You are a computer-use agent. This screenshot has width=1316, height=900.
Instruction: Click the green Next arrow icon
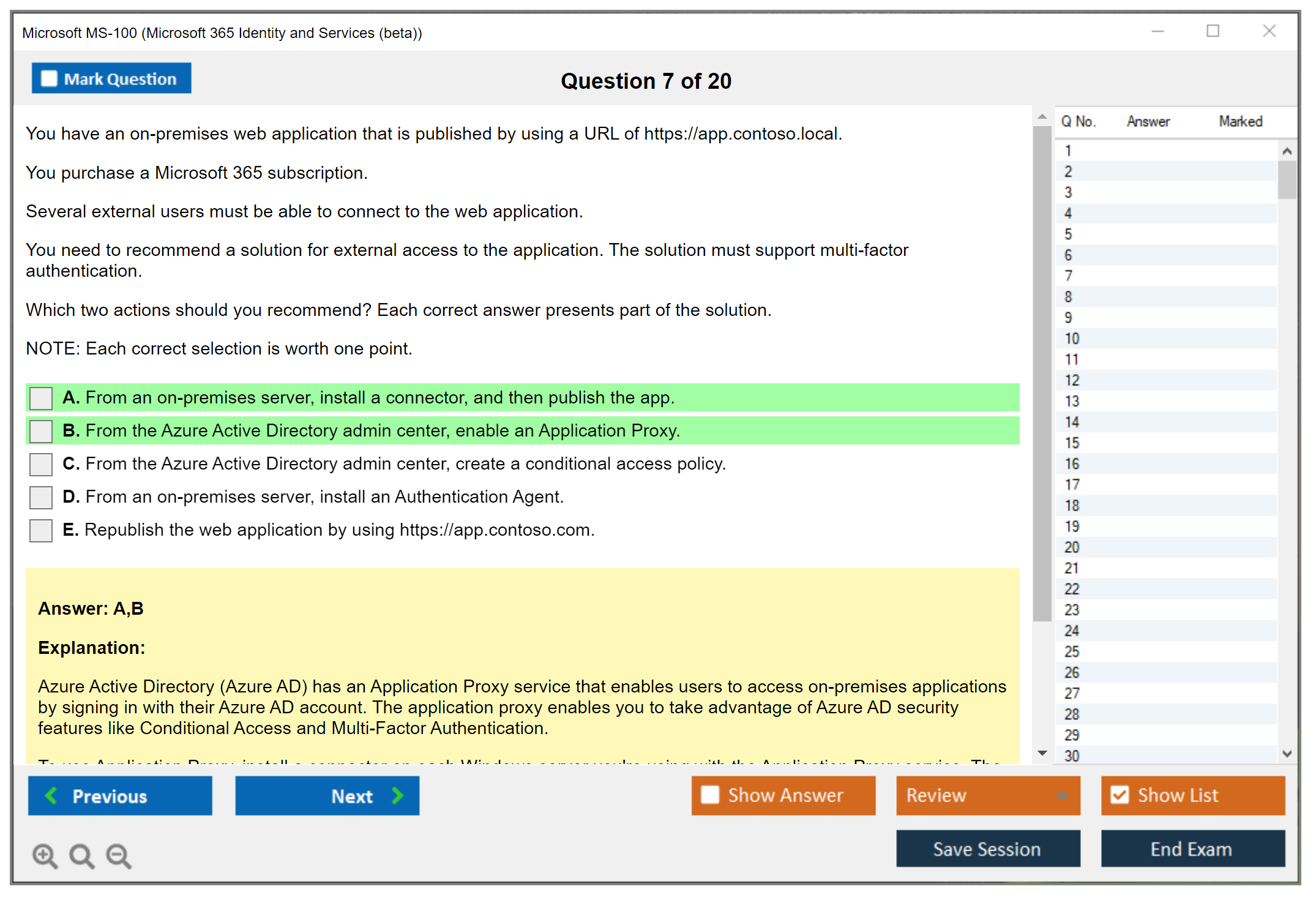point(398,795)
